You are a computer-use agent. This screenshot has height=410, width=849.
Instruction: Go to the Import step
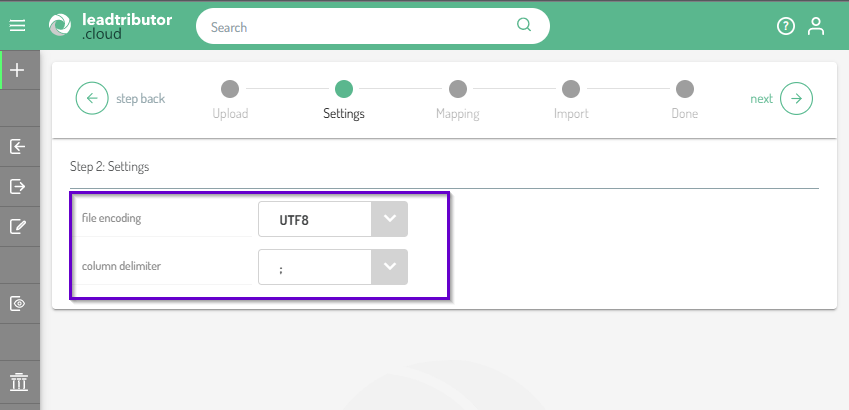pos(571,89)
